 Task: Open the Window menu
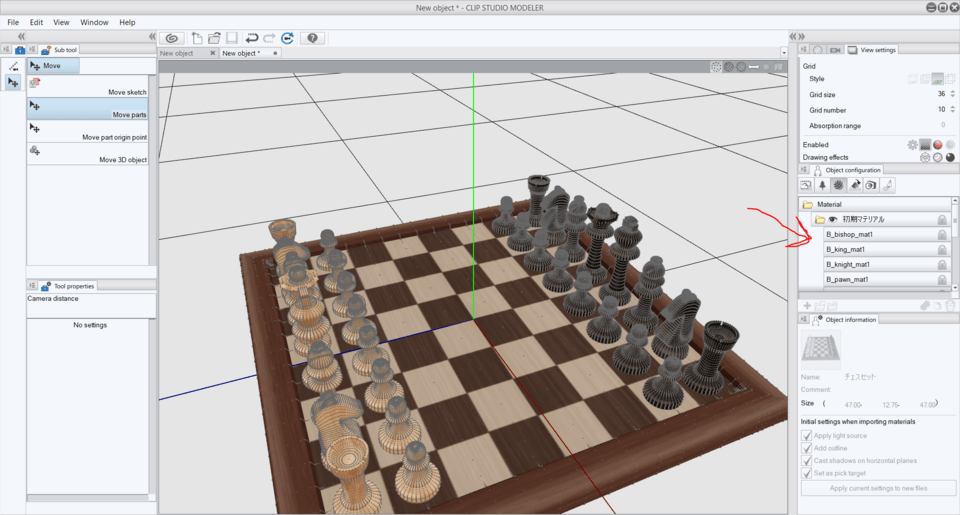point(94,22)
